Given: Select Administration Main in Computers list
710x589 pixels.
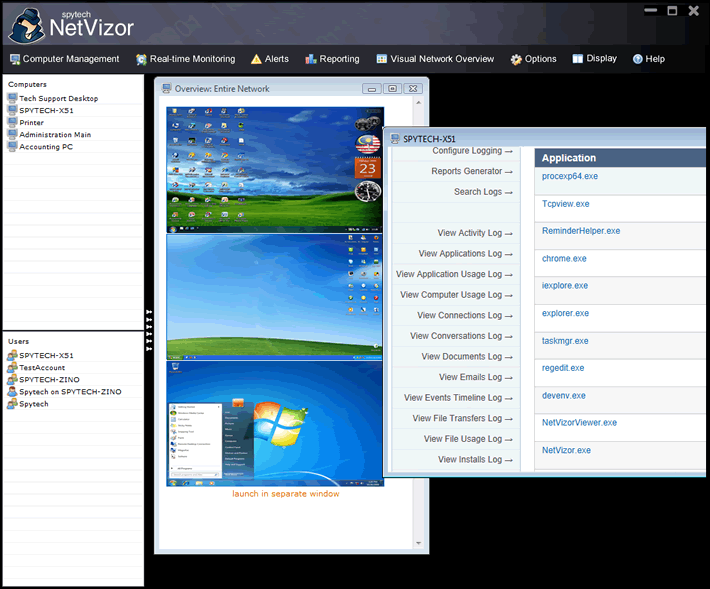Looking at the screenshot, I should 55,134.
